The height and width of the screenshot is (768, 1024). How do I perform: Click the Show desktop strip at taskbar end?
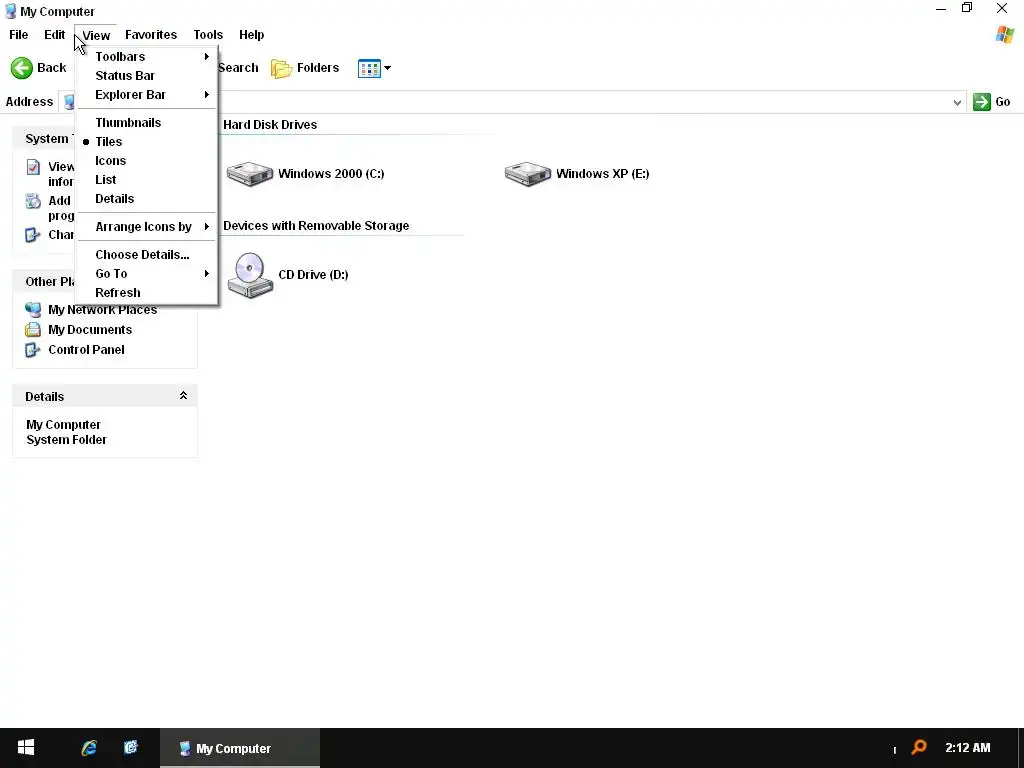[x=1021, y=748]
